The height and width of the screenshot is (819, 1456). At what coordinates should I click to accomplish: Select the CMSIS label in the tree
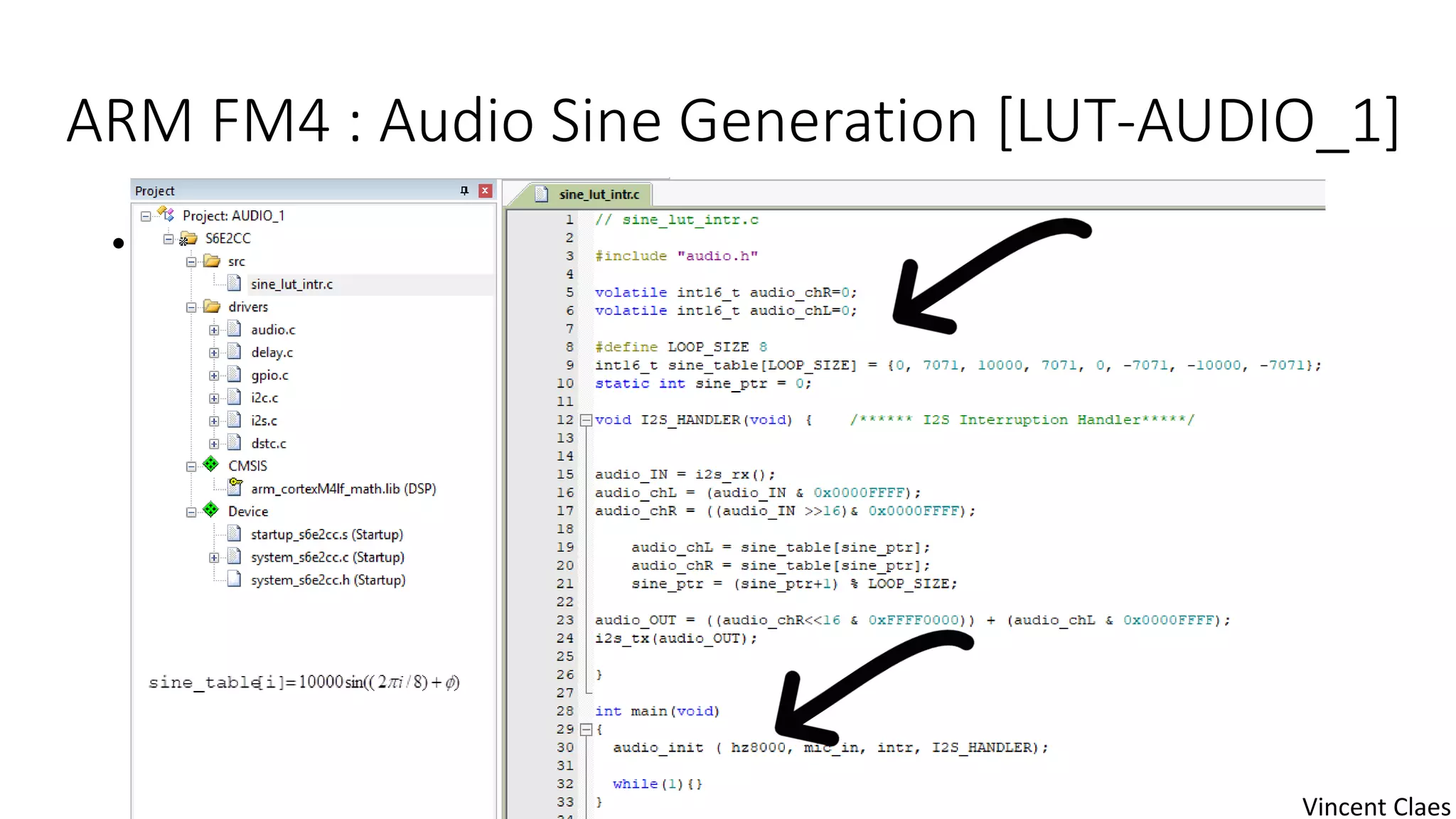(247, 466)
